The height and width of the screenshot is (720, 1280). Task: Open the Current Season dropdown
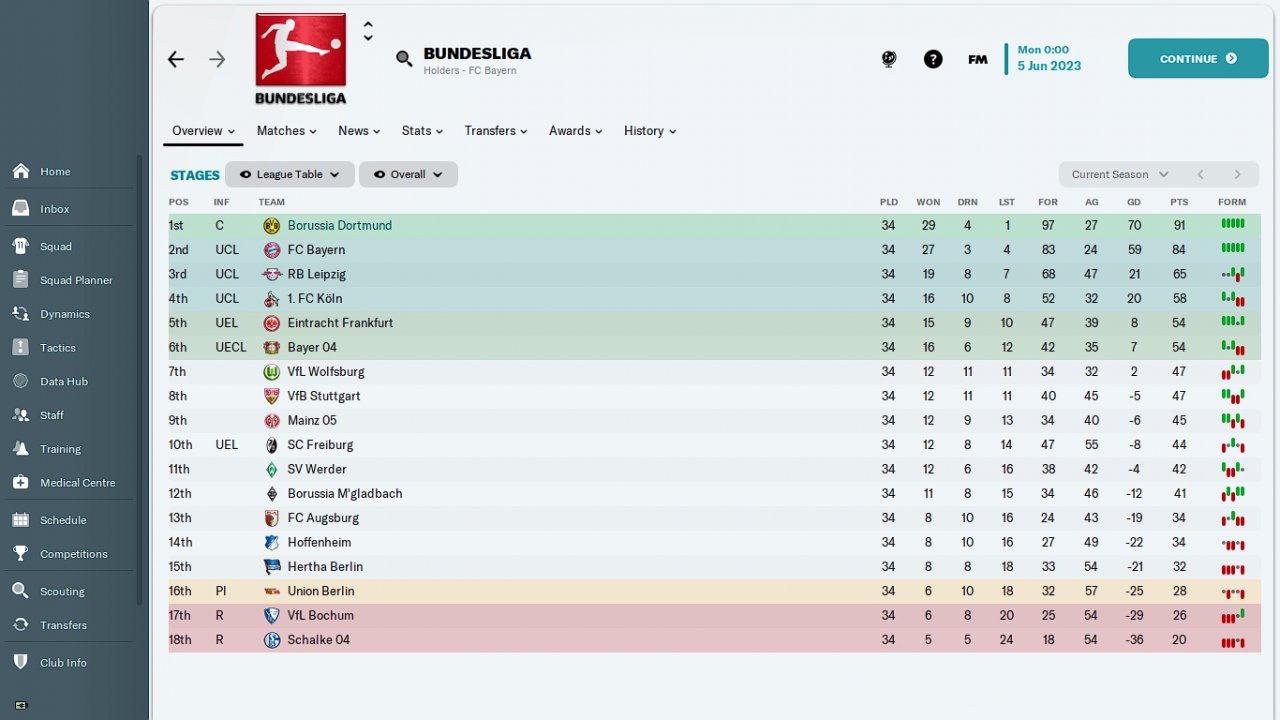(1119, 174)
